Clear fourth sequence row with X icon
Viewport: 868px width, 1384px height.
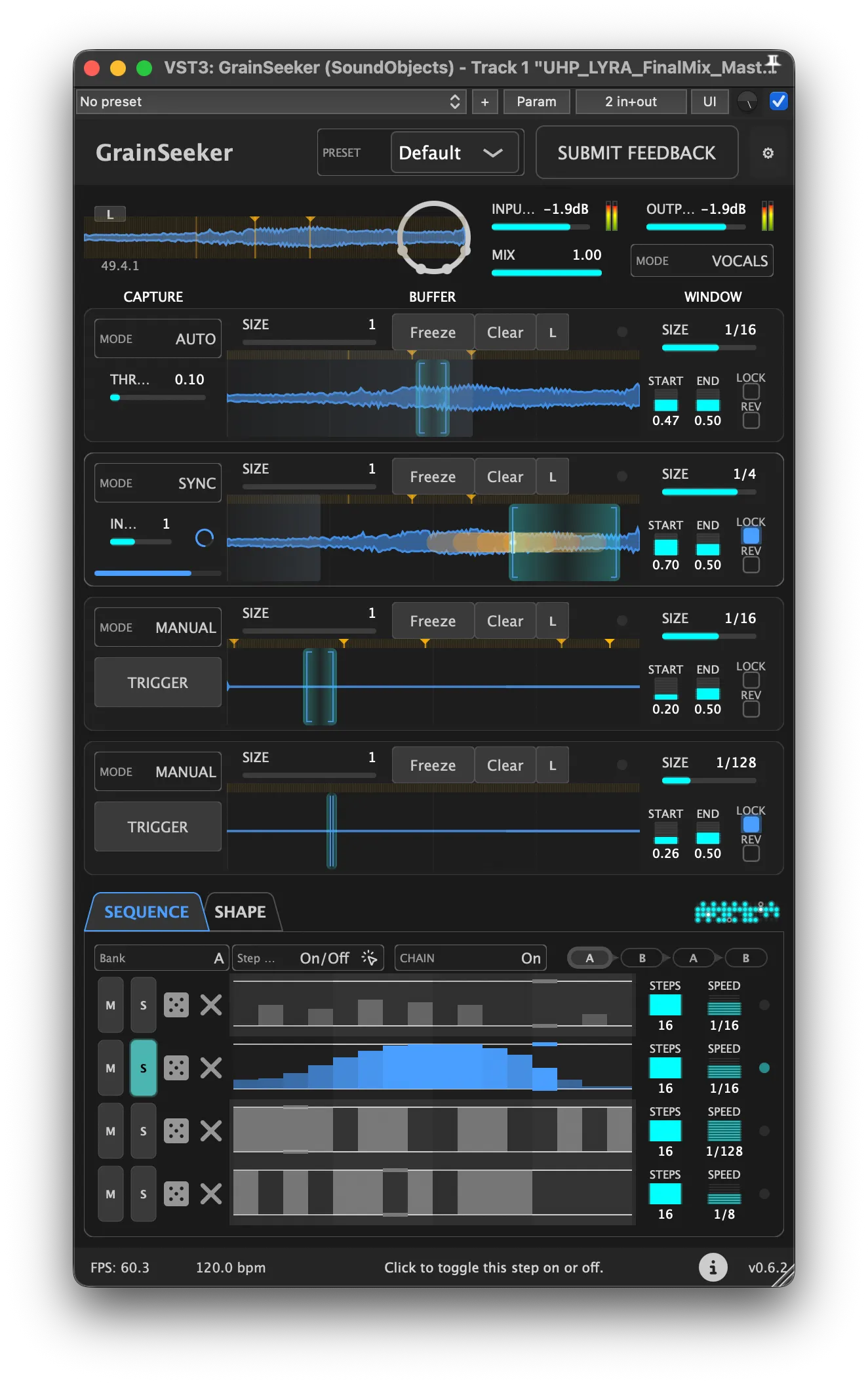[x=211, y=1194]
